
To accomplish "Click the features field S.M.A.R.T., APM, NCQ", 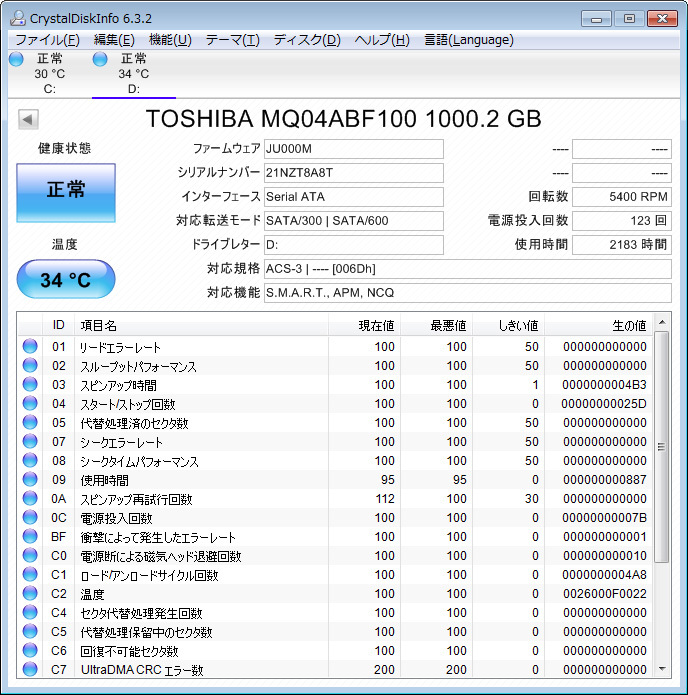I will (468, 293).
